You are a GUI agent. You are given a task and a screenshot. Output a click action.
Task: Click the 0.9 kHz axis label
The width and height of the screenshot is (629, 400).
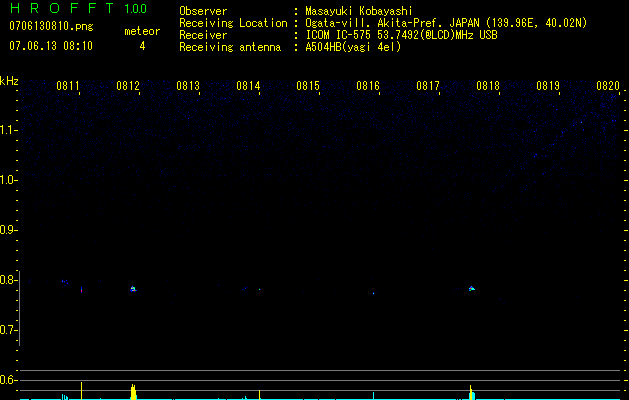tap(8, 230)
